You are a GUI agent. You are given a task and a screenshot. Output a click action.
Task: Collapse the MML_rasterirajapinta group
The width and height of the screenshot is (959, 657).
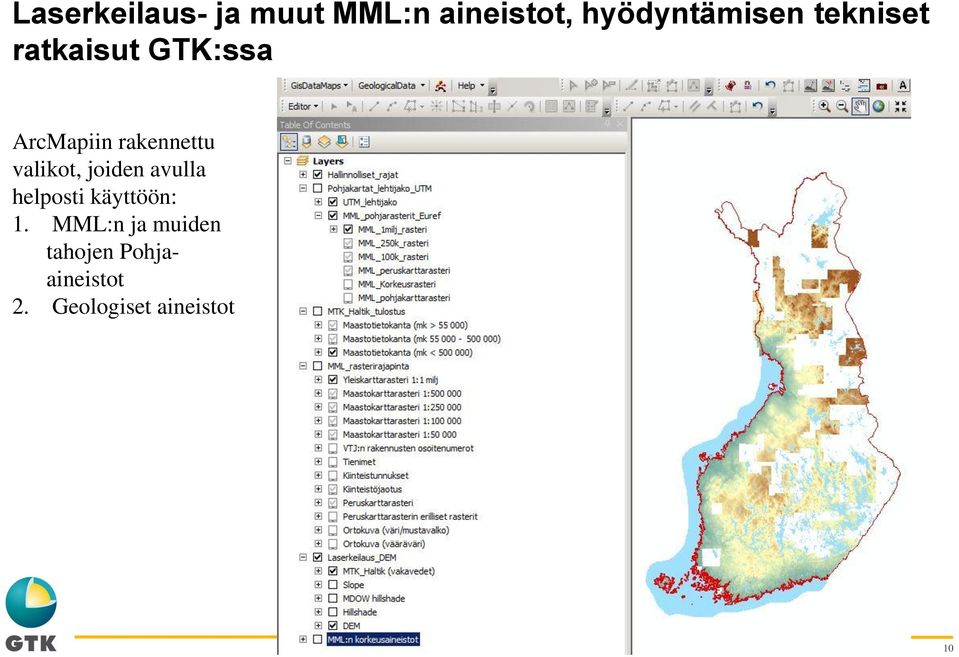coord(303,366)
